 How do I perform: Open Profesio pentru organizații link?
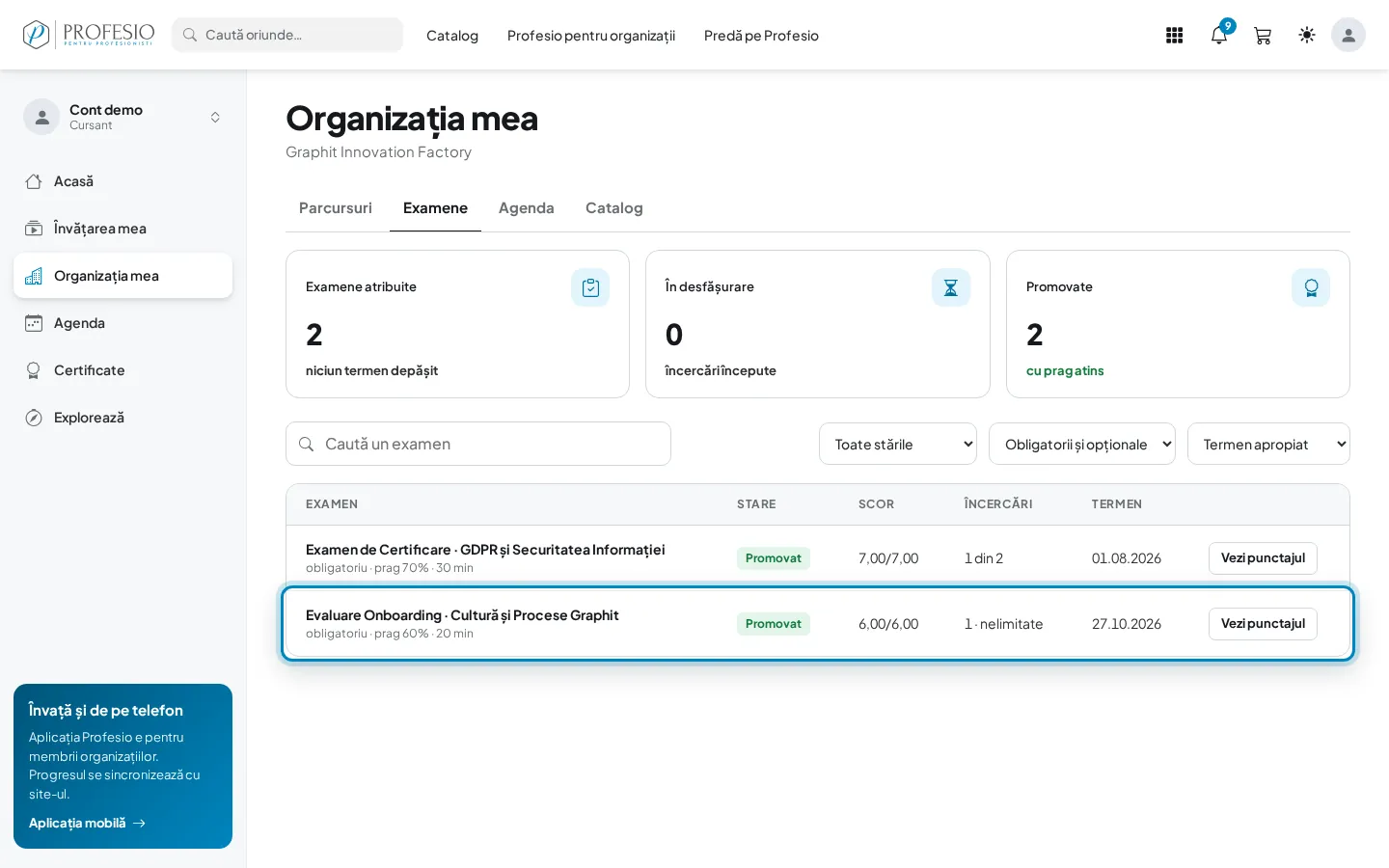(591, 36)
